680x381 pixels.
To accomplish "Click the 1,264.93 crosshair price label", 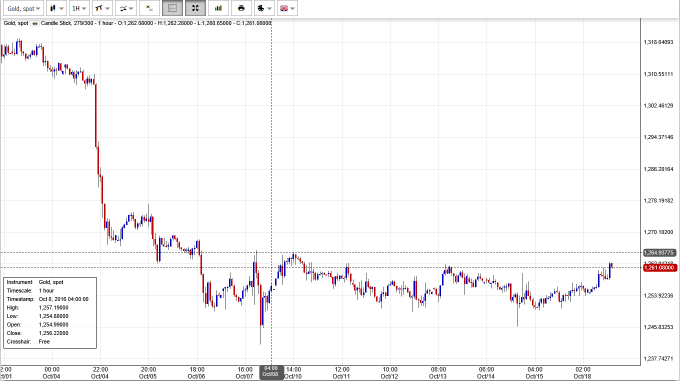I will pyautogui.click(x=659, y=253).
